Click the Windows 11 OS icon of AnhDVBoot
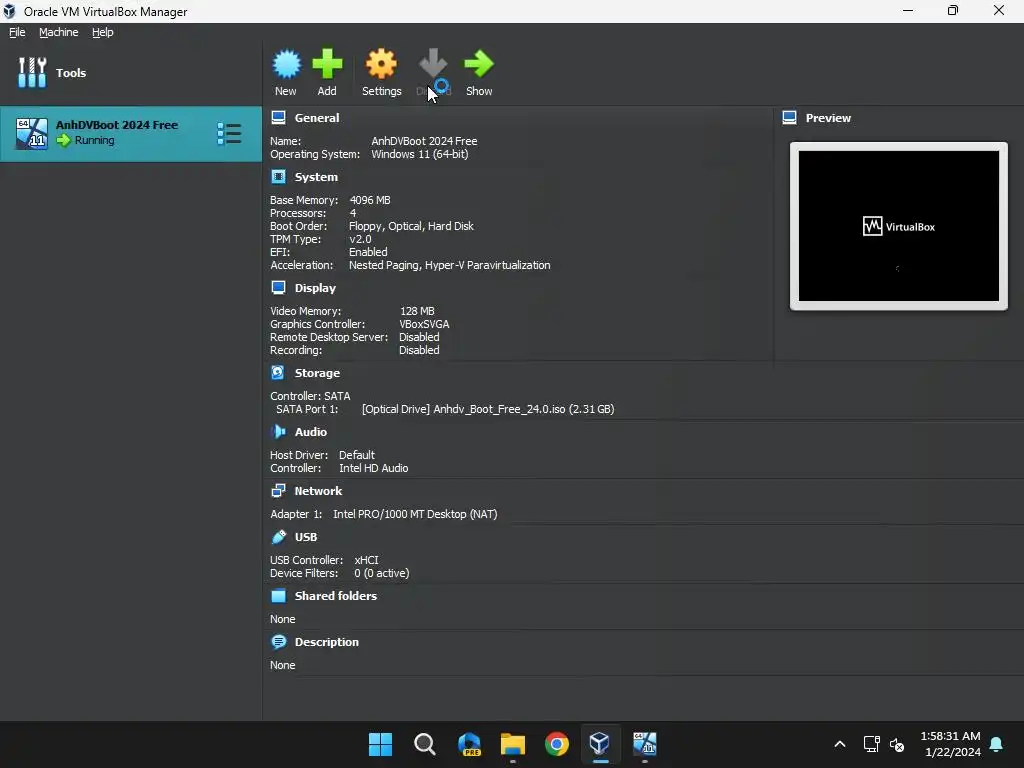 32,134
